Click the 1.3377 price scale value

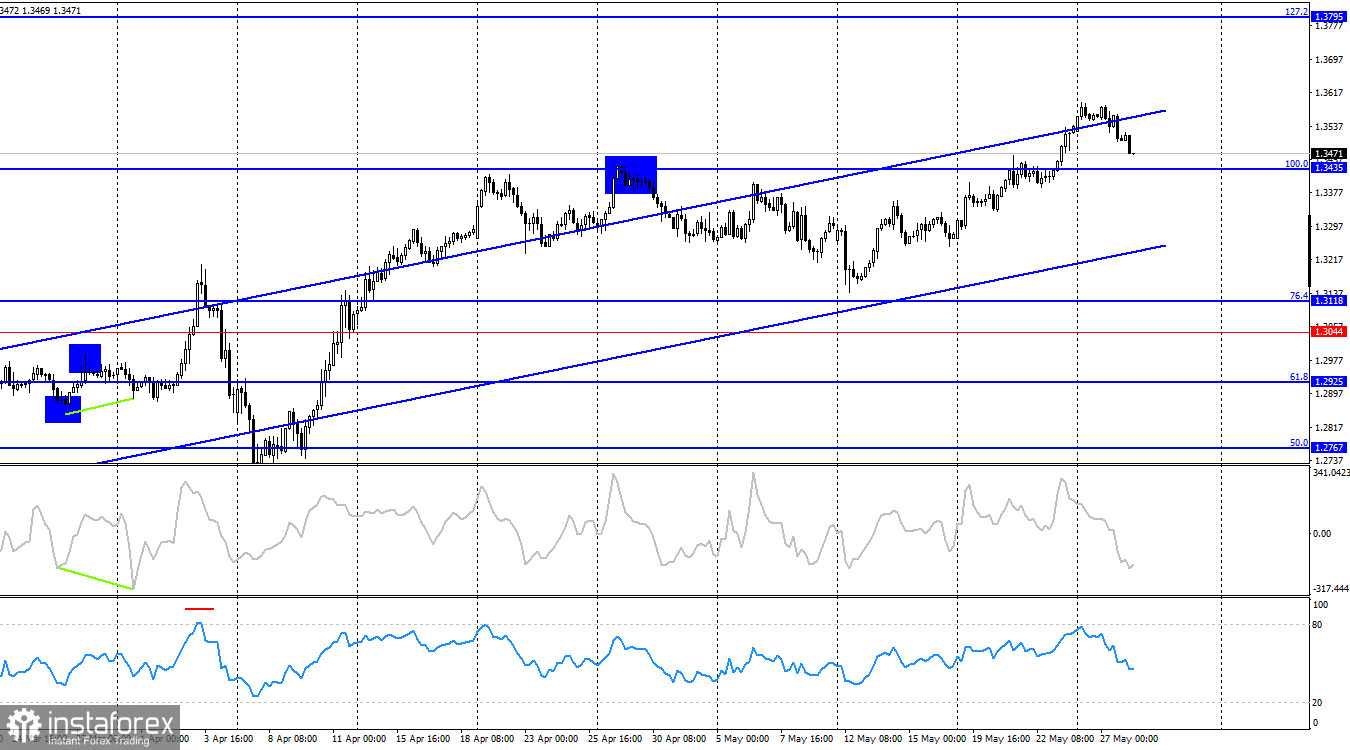pos(1329,193)
